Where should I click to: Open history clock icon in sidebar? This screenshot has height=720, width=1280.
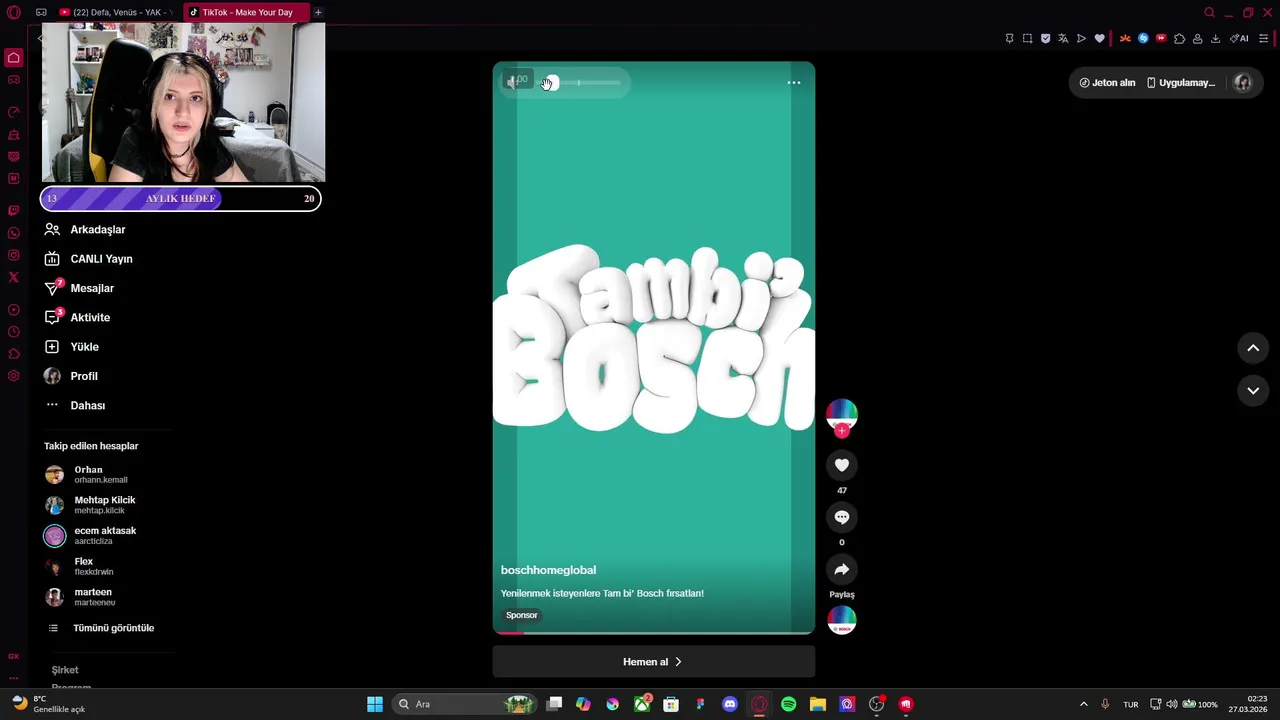pos(14,332)
